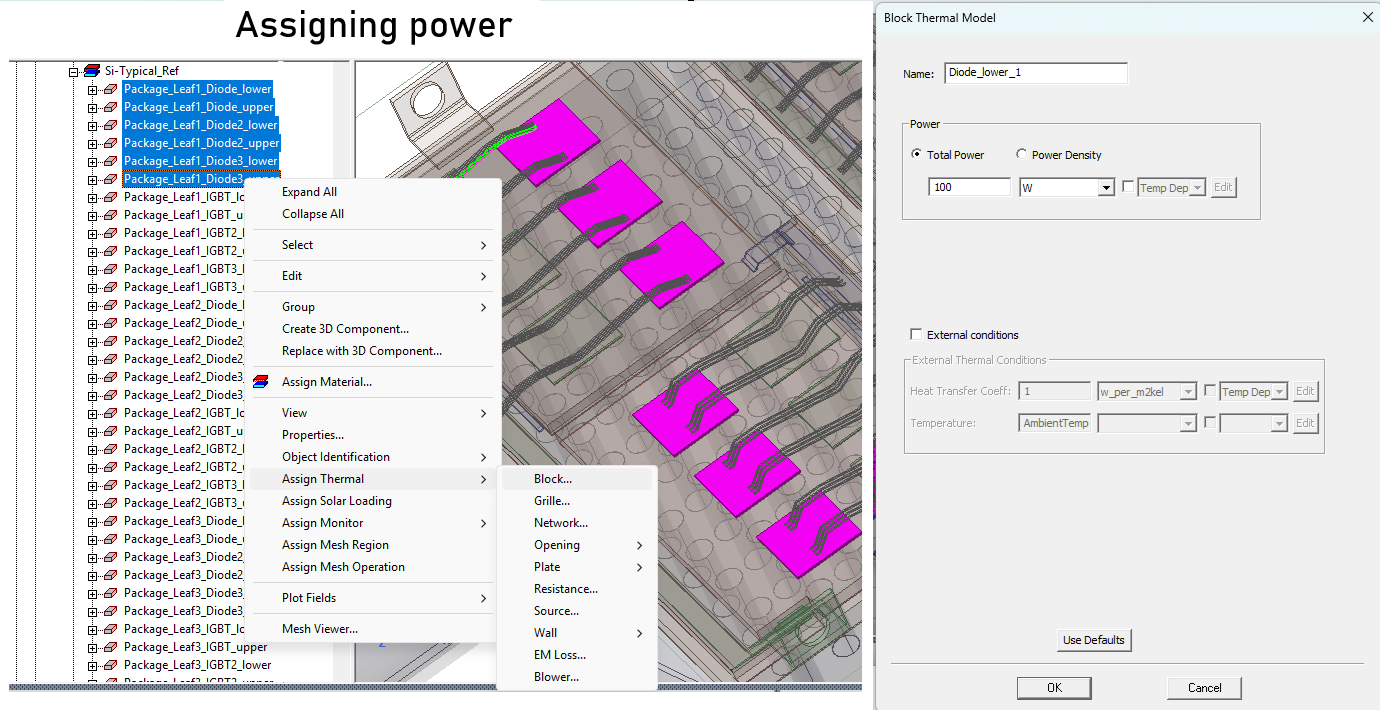Click the Assign Material flag icon
Image resolution: width=1380 pixels, height=710 pixels.
point(258,381)
